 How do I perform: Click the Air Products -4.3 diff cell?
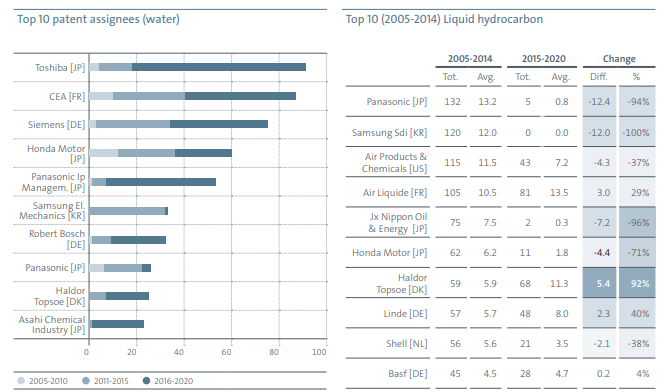pyautogui.click(x=599, y=162)
